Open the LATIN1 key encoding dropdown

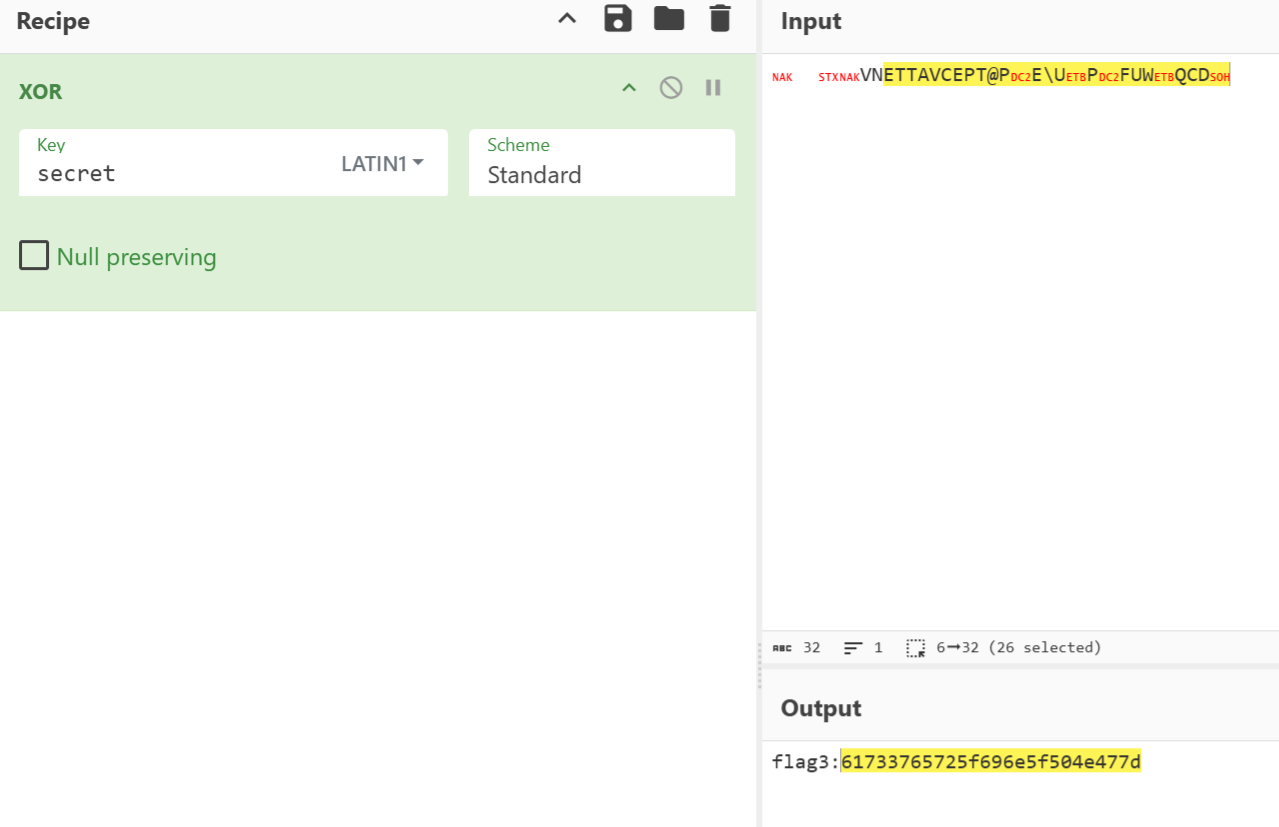(382, 164)
